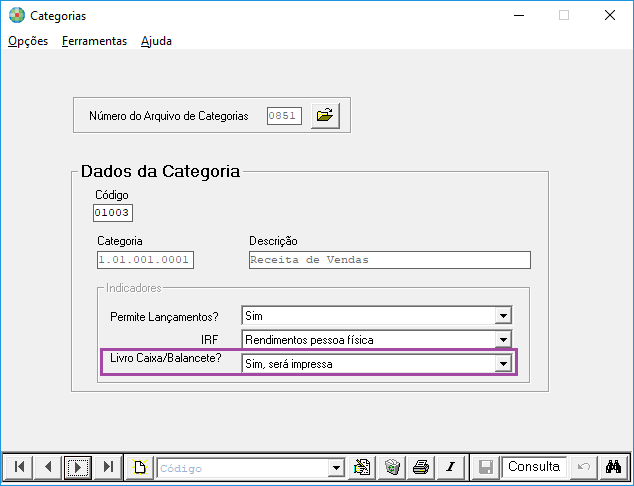Click the edit record icon with pencil
The width and height of the screenshot is (634, 486).
(x=361, y=467)
